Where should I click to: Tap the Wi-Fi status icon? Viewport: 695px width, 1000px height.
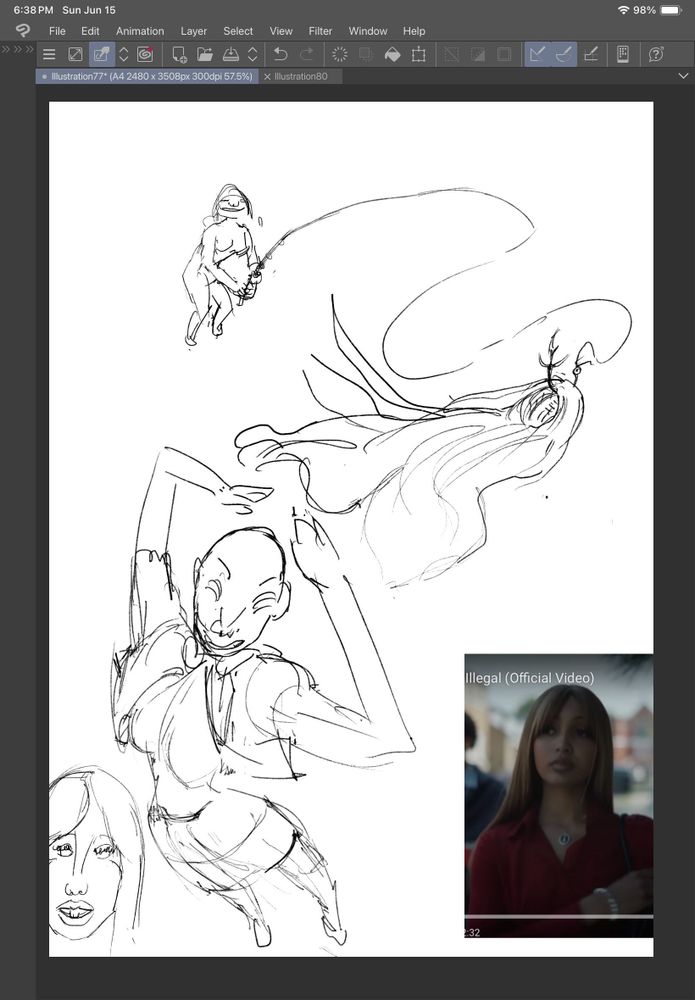623,10
